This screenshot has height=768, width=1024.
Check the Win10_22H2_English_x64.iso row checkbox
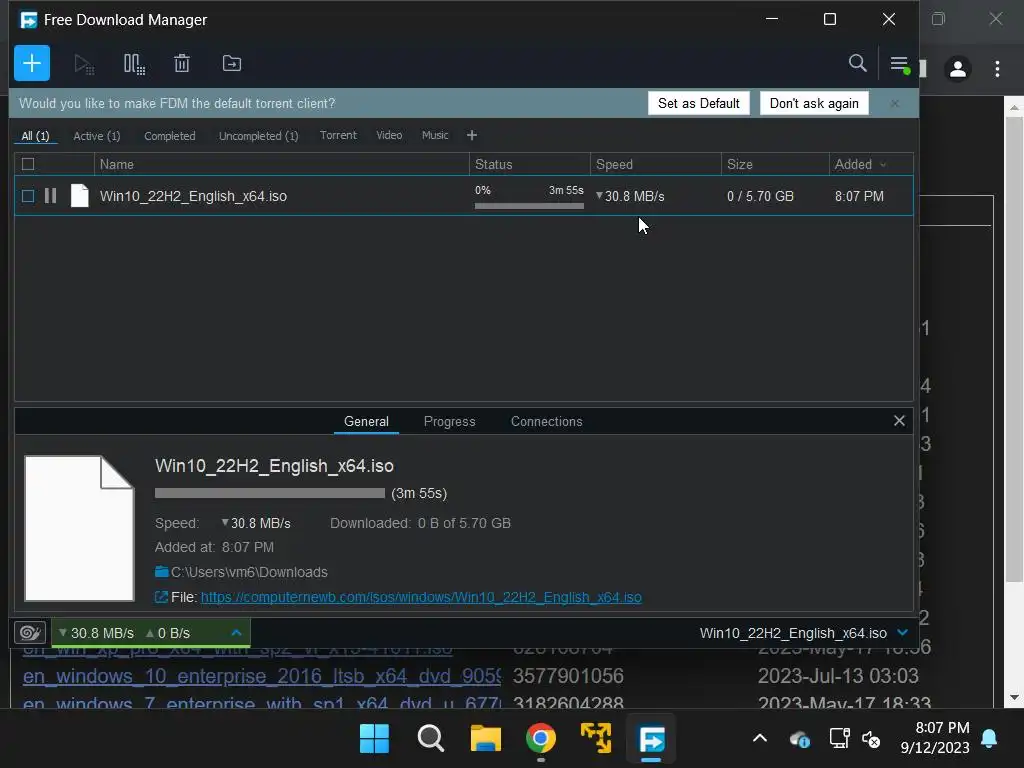[x=28, y=196]
